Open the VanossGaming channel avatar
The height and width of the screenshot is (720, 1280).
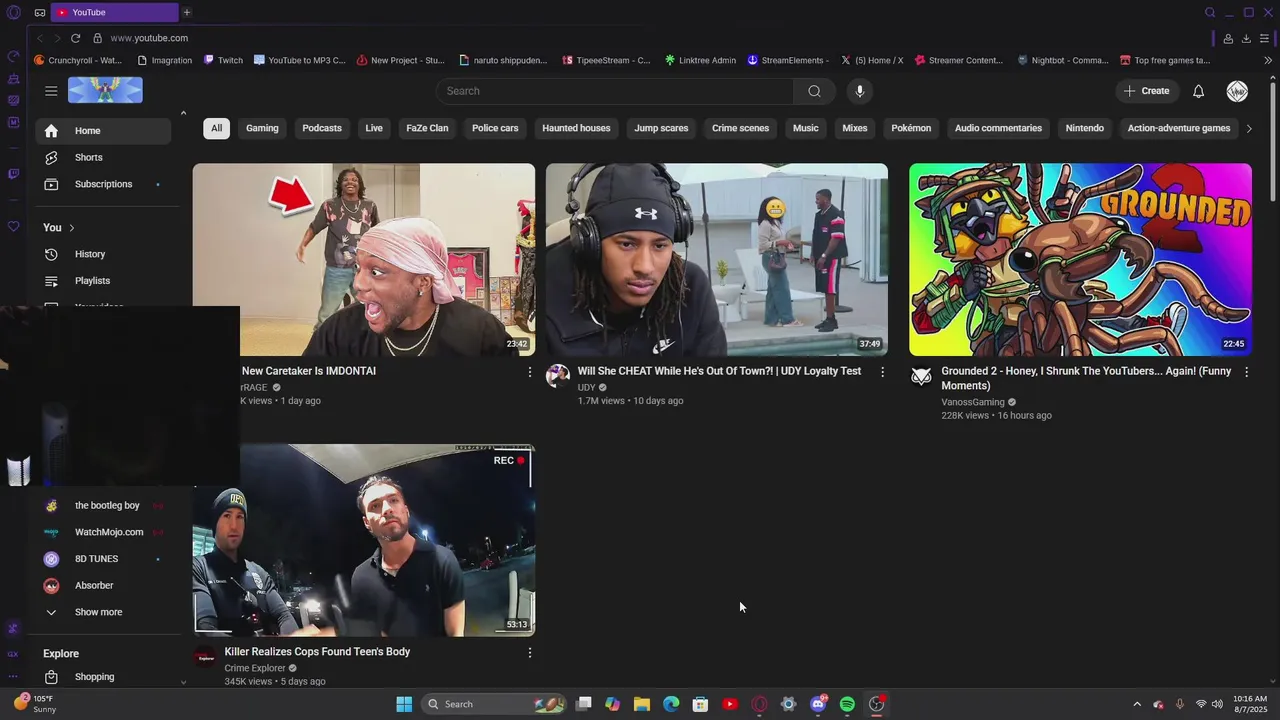point(921,376)
